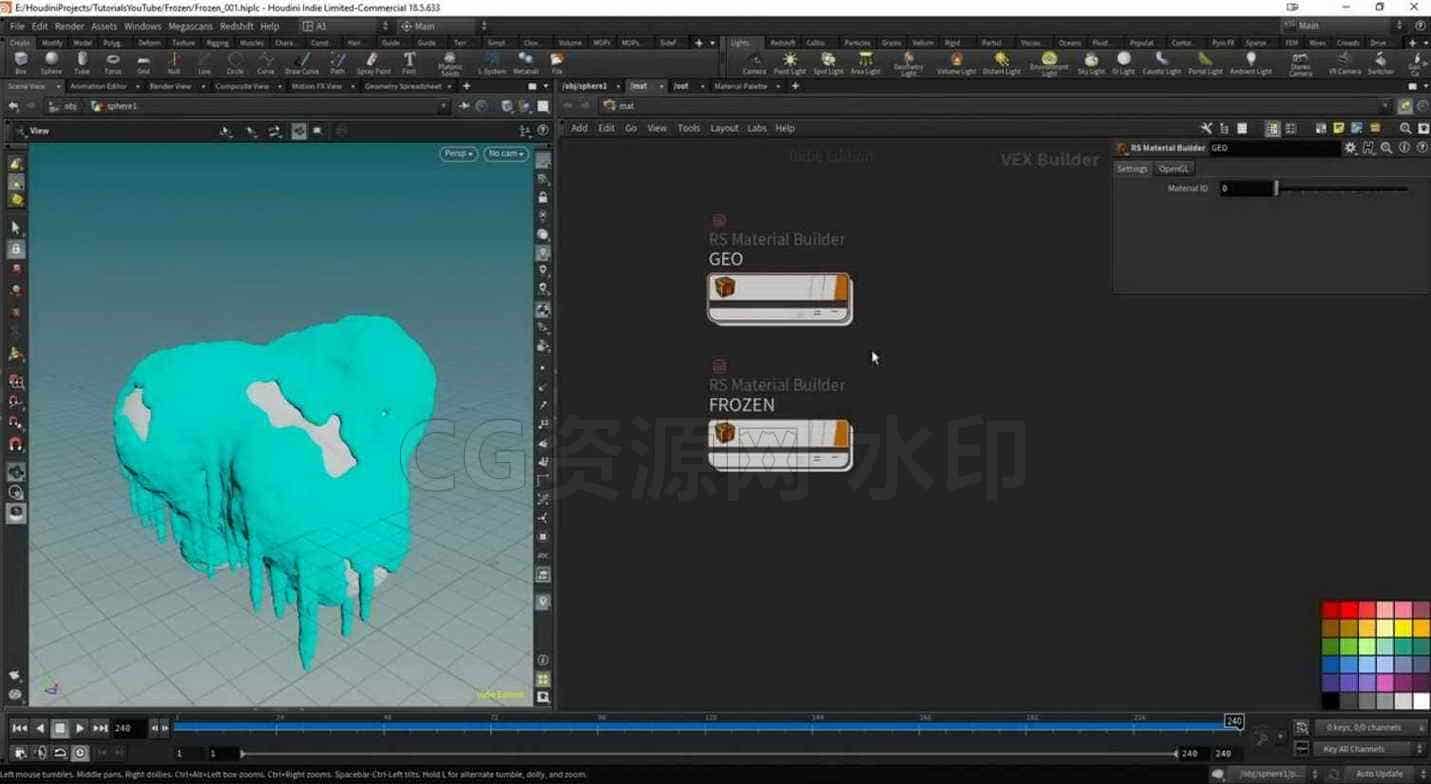
Task: Select the Torus shelf tool
Action: coord(113,63)
